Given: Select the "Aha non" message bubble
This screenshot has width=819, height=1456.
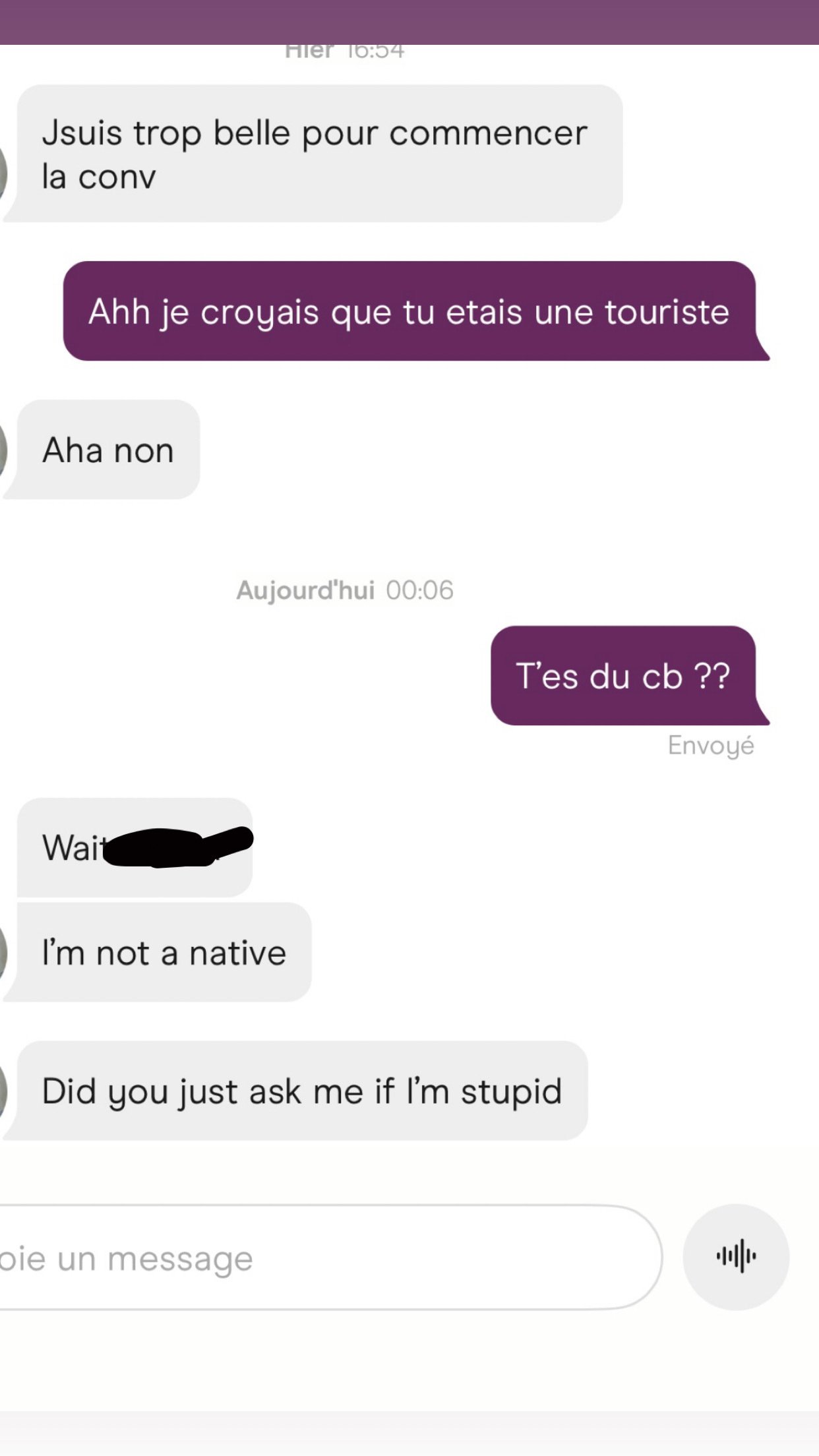Looking at the screenshot, I should tap(108, 450).
